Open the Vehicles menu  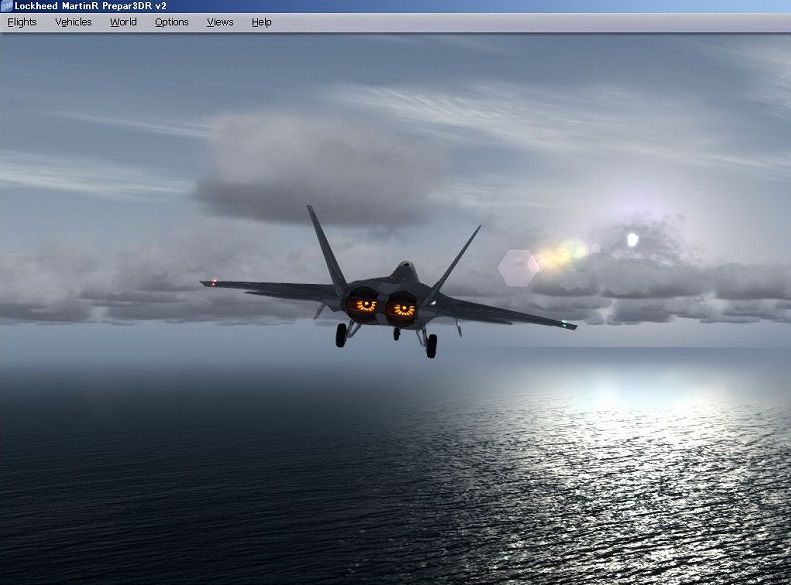pyautogui.click(x=73, y=22)
